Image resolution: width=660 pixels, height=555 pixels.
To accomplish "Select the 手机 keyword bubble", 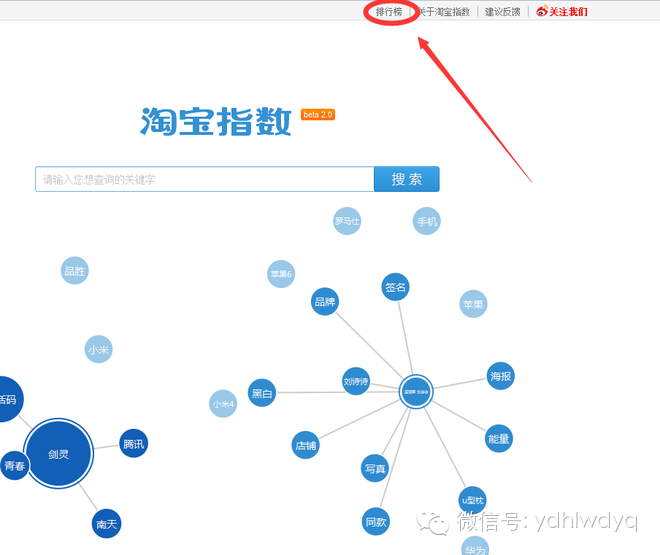I will coord(427,221).
